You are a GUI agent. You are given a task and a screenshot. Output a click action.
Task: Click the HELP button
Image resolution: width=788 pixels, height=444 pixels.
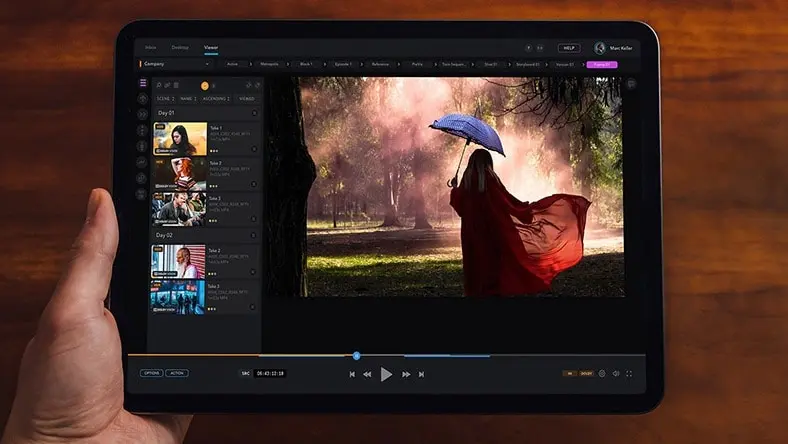[569, 48]
